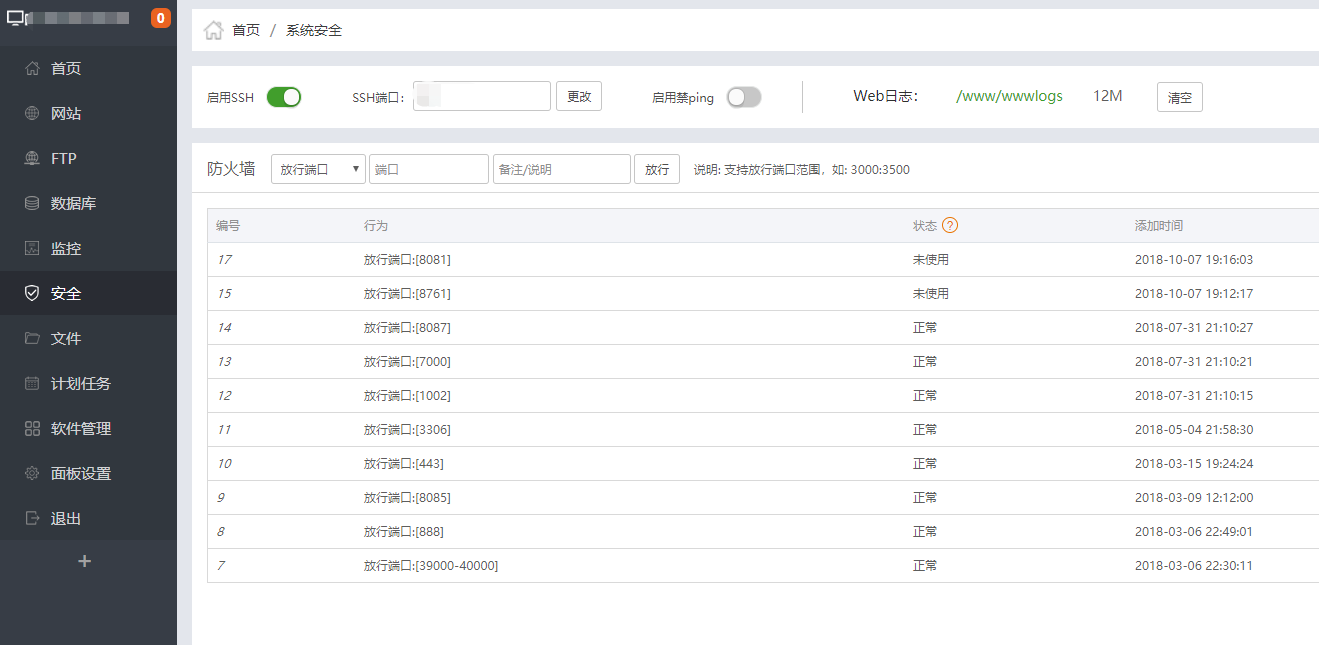Click the folder icon for 文件

32,339
